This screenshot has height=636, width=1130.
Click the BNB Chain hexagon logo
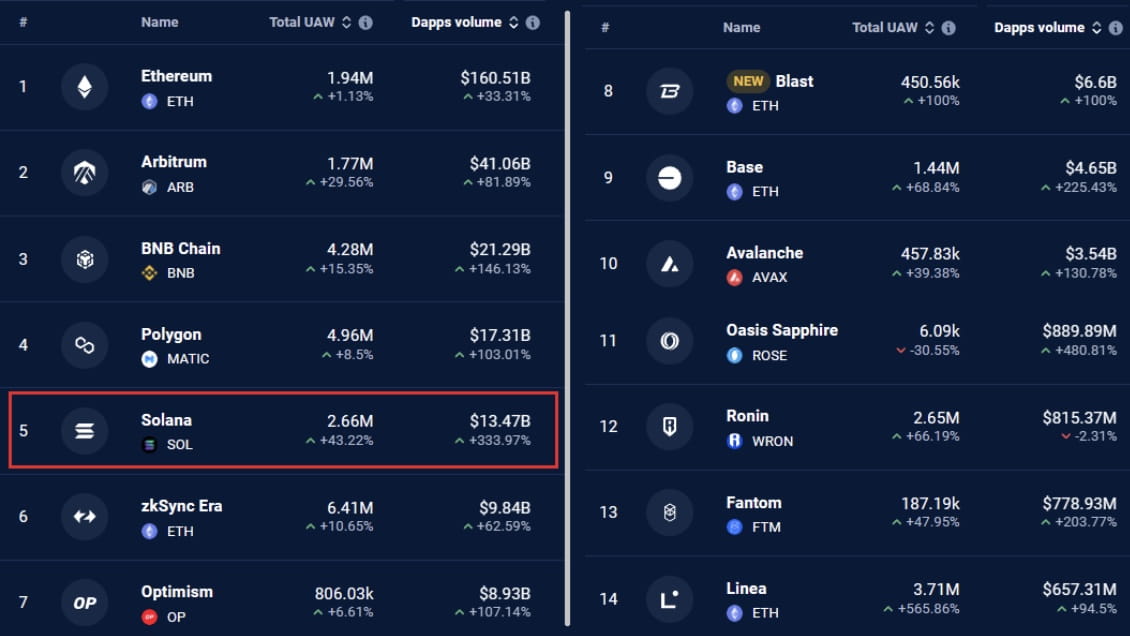point(84,259)
